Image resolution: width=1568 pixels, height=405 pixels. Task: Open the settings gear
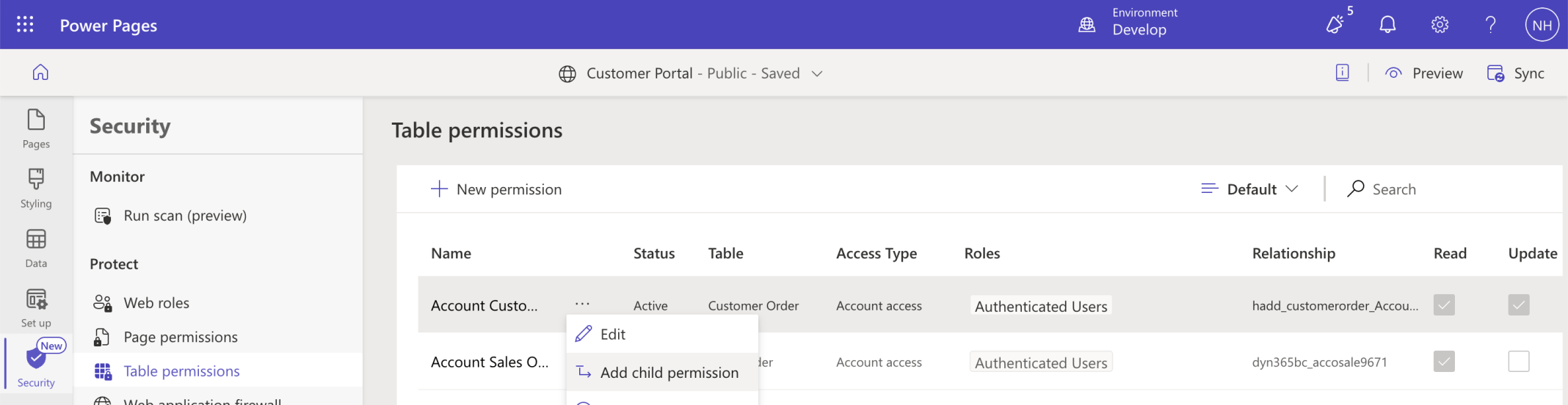(x=1440, y=25)
